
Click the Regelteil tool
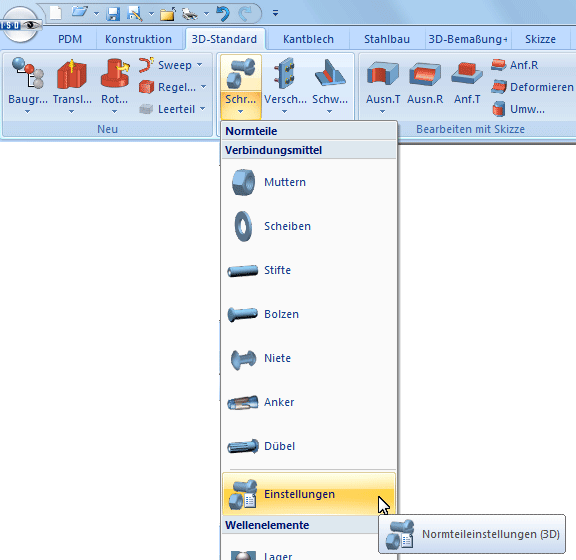click(167, 87)
